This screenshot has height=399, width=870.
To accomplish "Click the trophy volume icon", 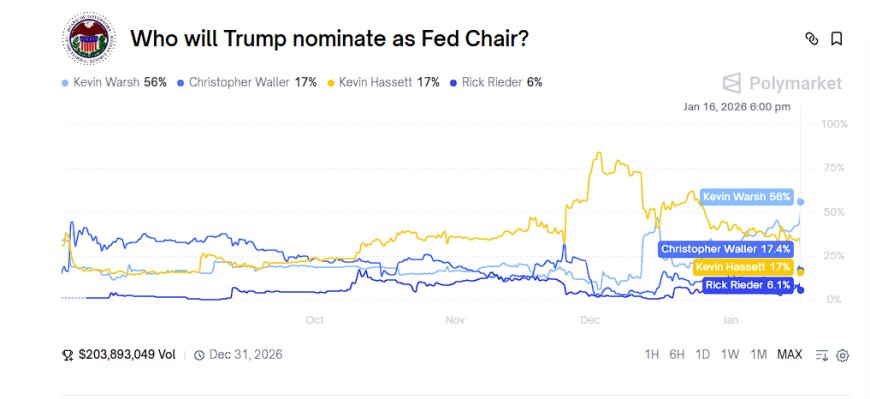I will (68, 355).
